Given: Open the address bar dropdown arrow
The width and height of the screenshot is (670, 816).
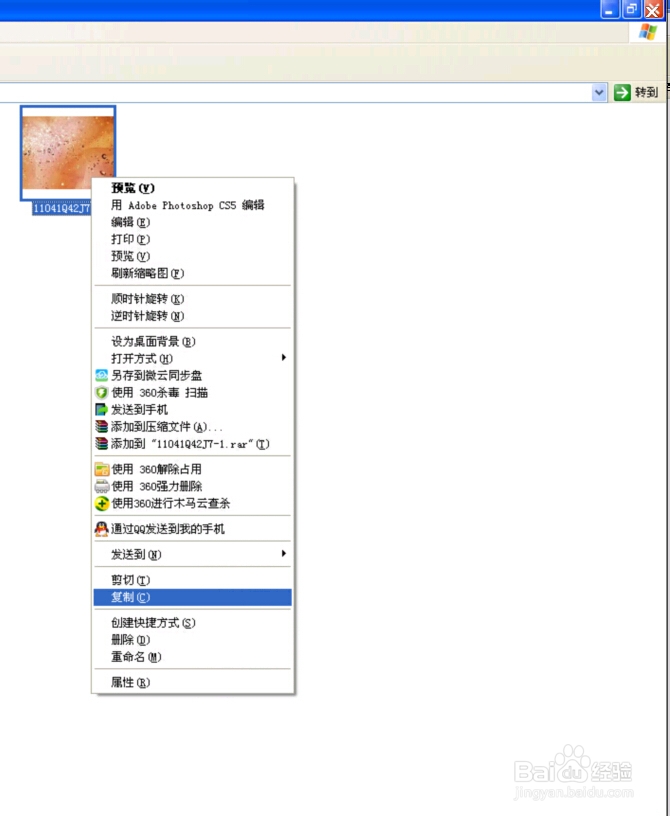Looking at the screenshot, I should [x=599, y=93].
